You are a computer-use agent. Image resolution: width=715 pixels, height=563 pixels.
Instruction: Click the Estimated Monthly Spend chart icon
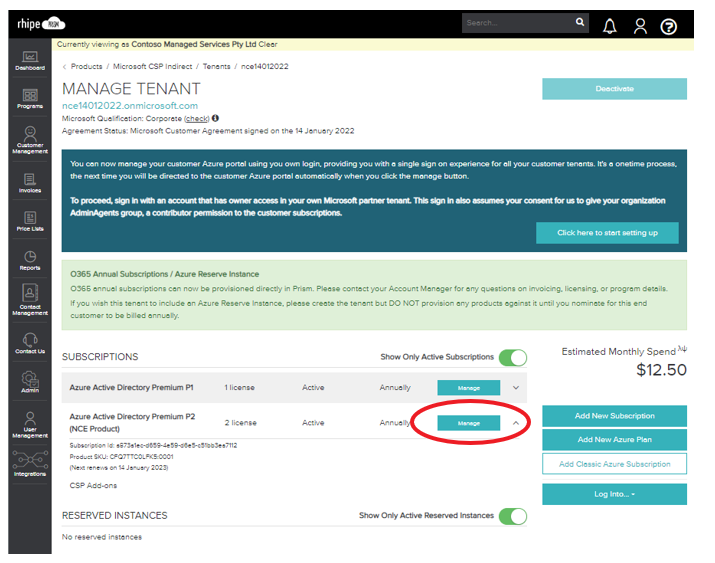tap(682, 349)
